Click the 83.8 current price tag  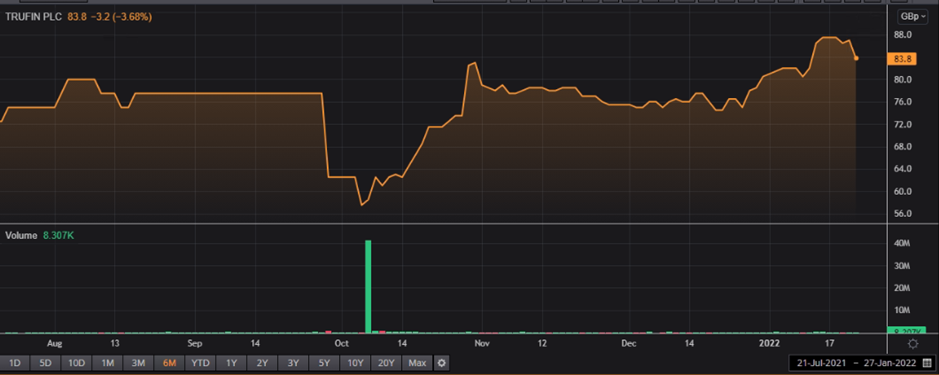pyautogui.click(x=902, y=59)
